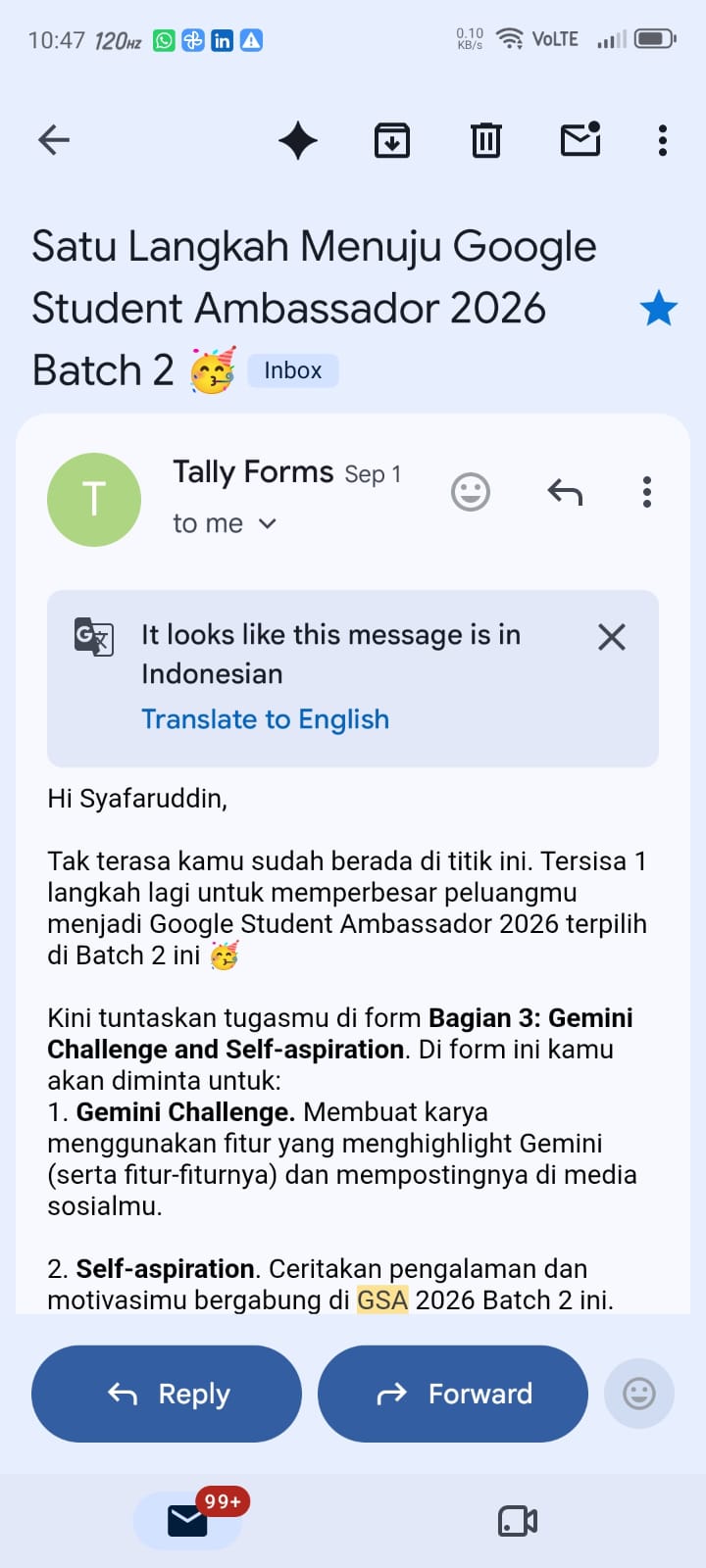Expand recipient details next to "to me"
This screenshot has height=1568, width=706.
click(268, 524)
